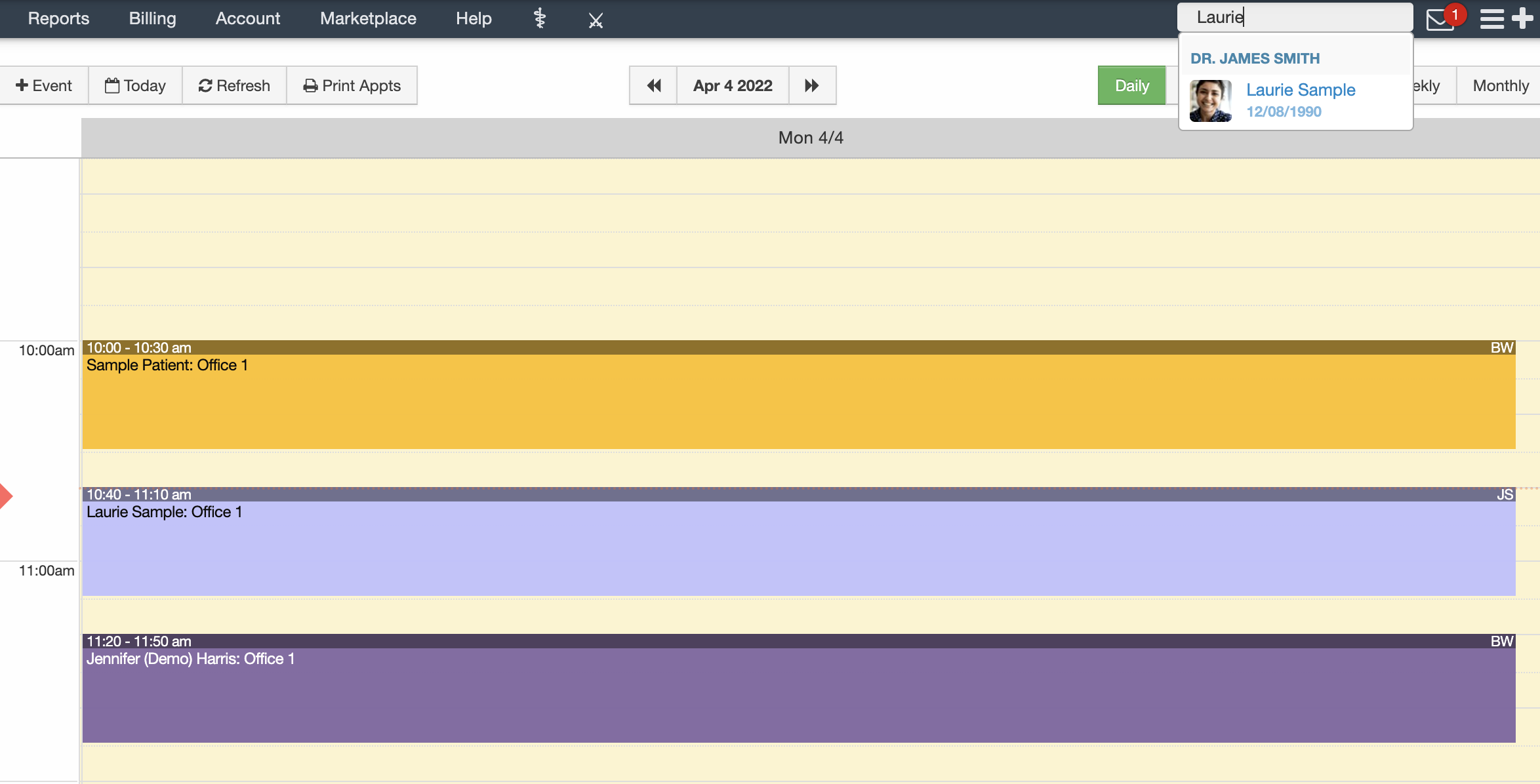Switch to Monthly calendar view

tap(1500, 85)
